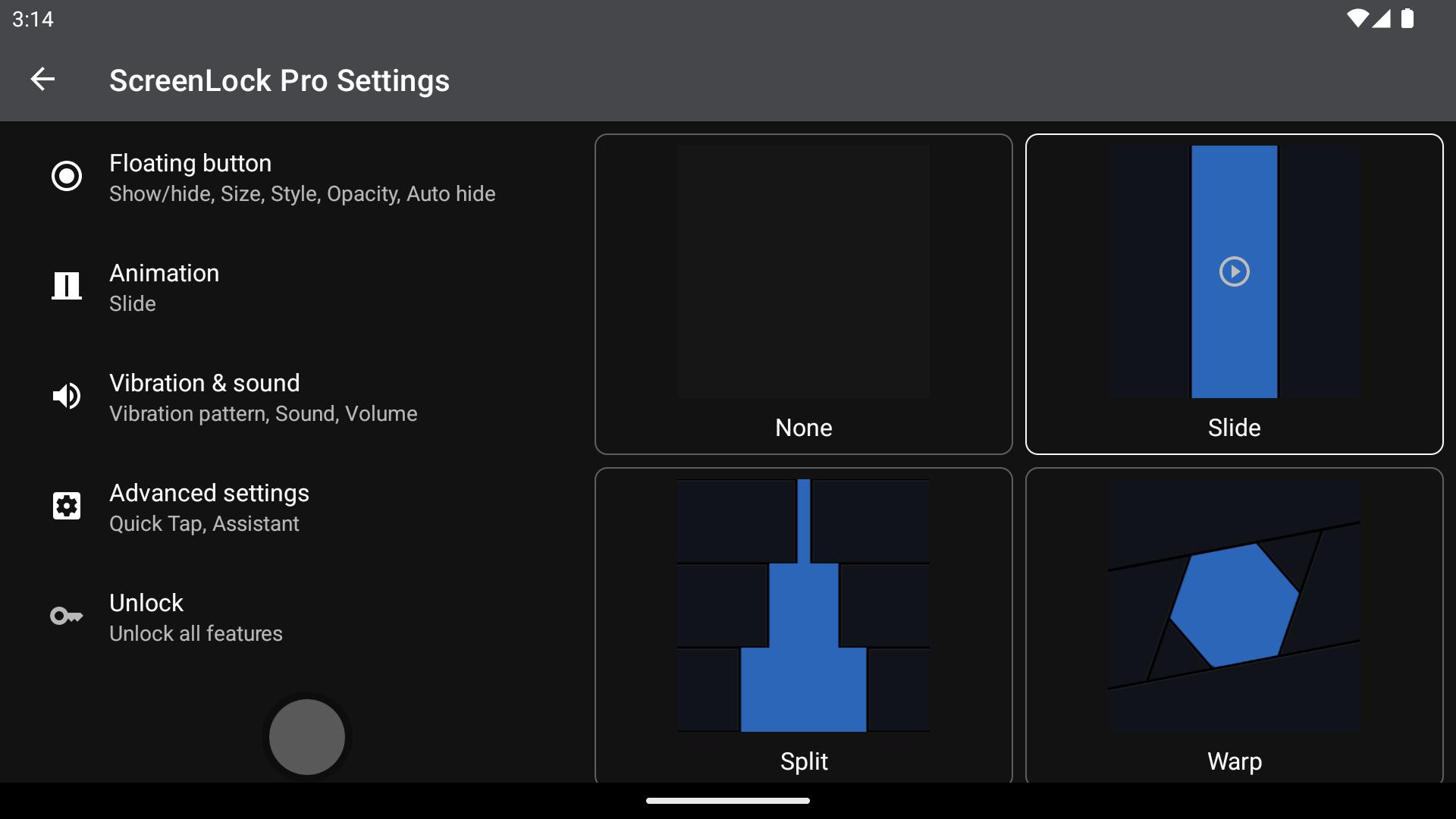Select the None animation option
This screenshot has width=1456, height=819.
(803, 294)
